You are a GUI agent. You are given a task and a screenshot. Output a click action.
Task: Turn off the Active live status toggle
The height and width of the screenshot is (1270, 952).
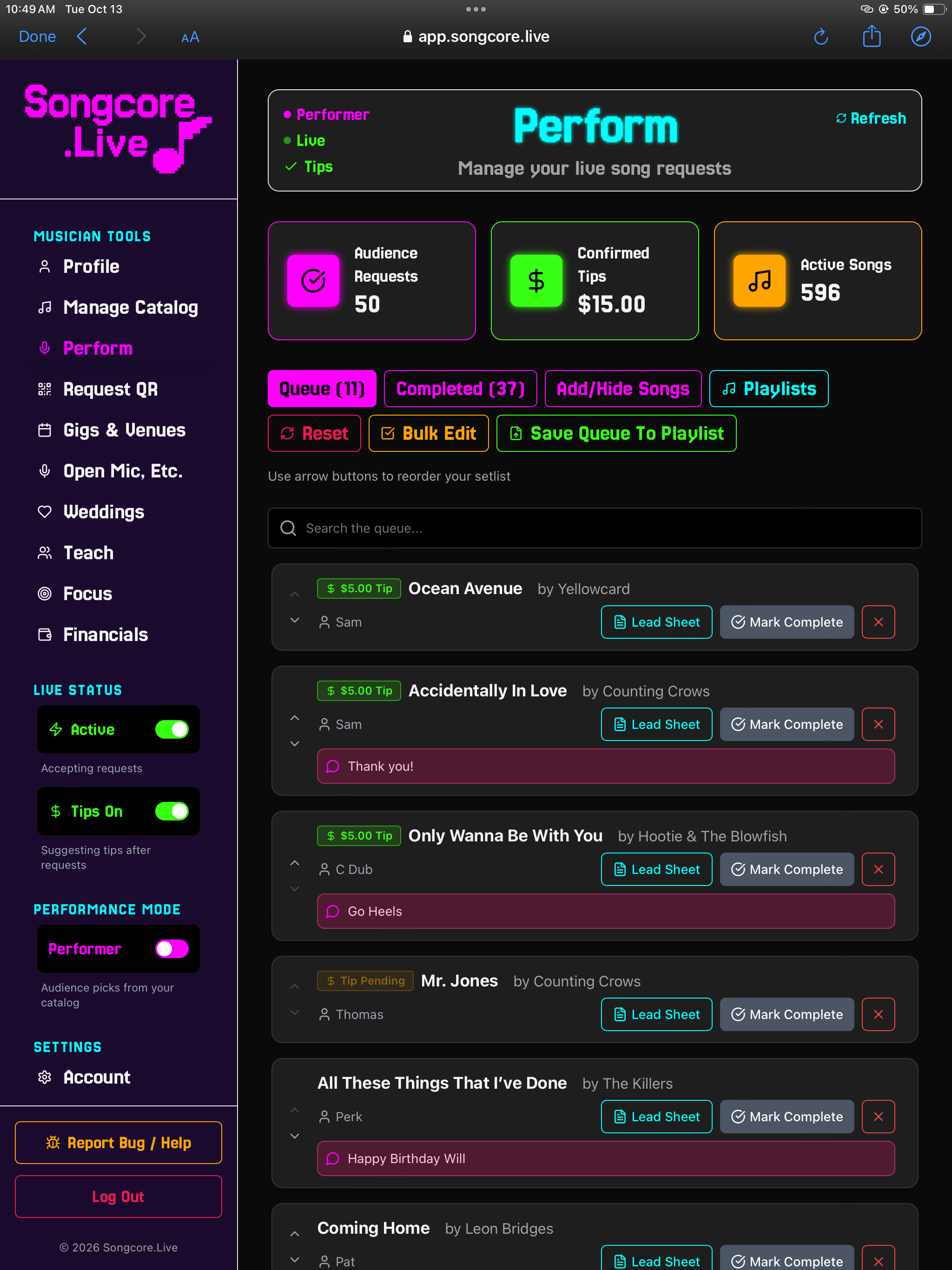172,729
